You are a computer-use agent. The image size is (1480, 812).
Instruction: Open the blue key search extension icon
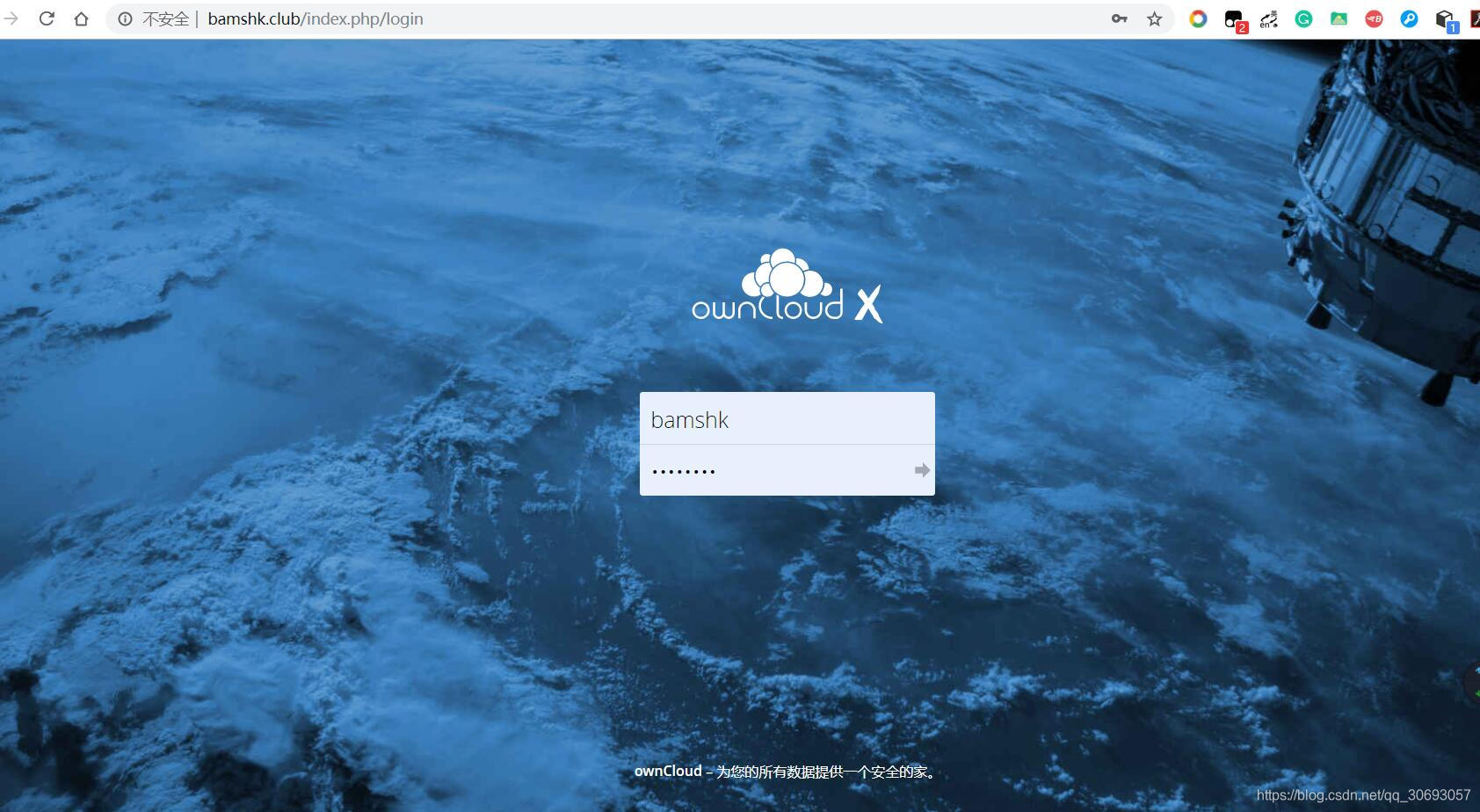point(1409,18)
